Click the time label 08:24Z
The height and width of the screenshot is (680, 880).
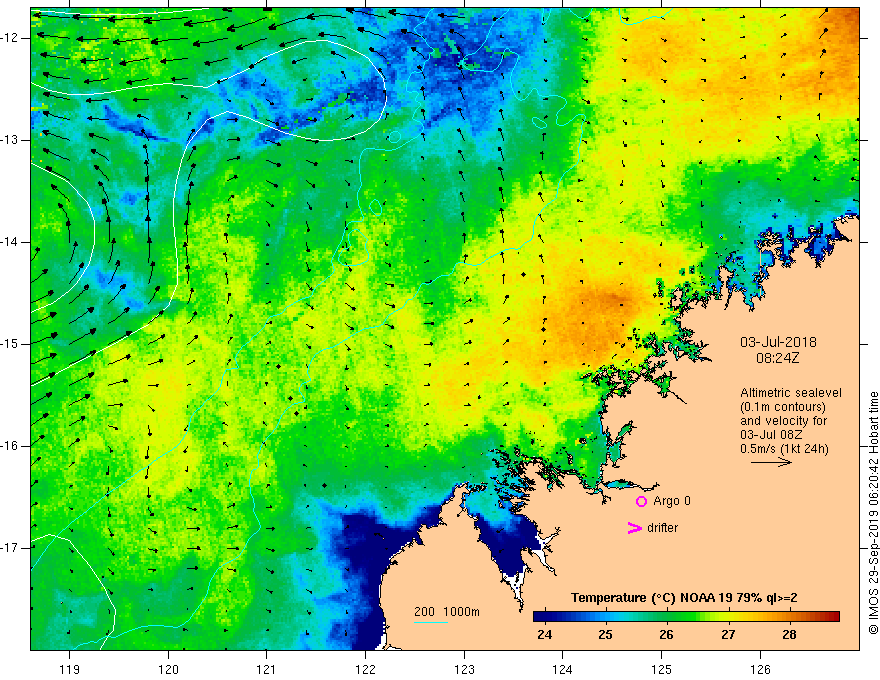pyautogui.click(x=777, y=358)
